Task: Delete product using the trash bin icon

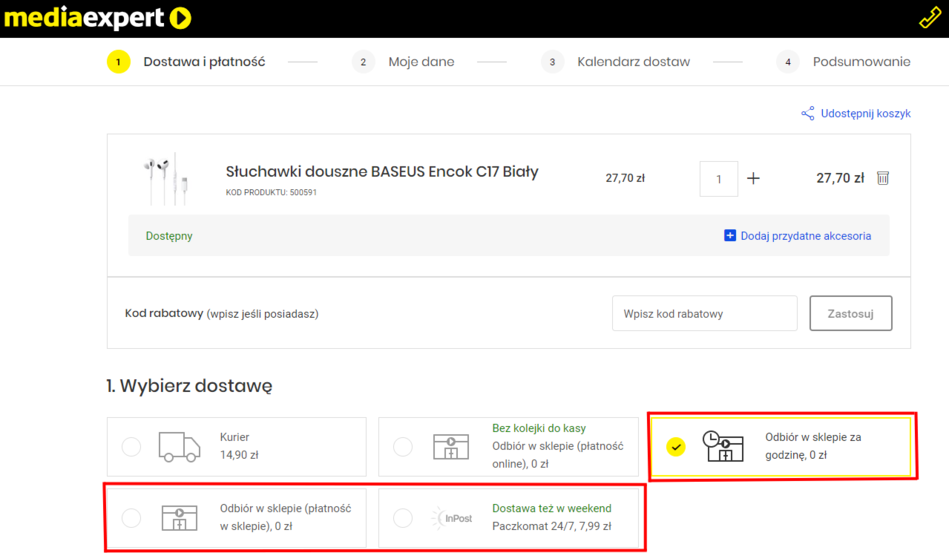Action: pyautogui.click(x=883, y=178)
